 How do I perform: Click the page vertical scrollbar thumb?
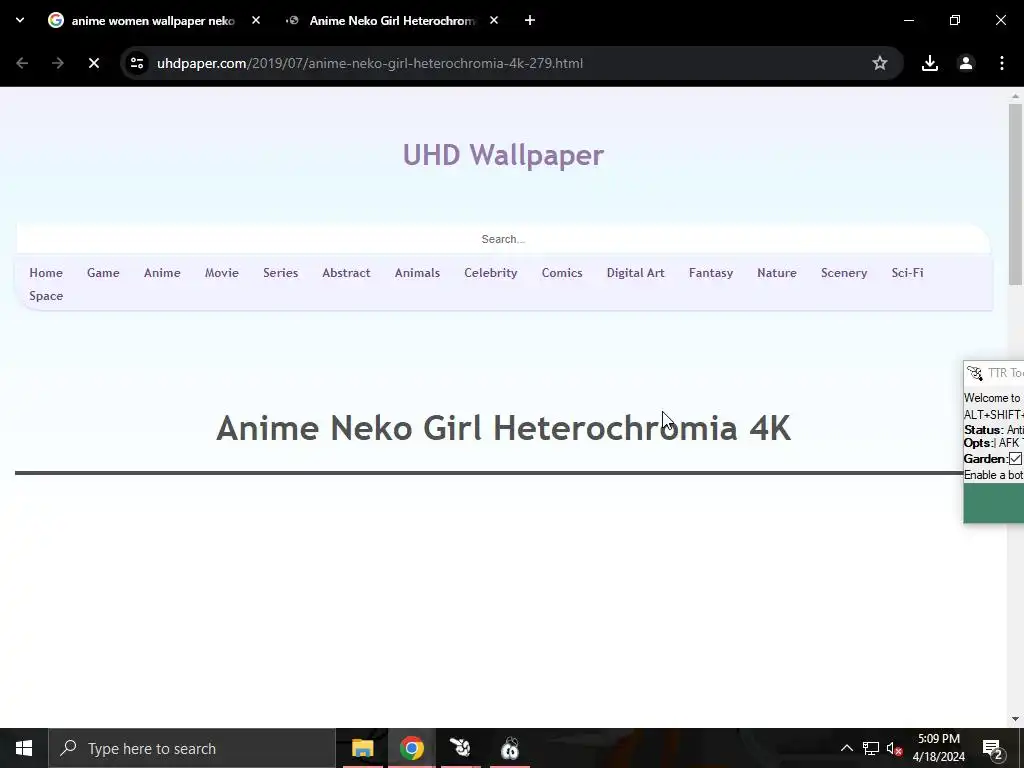[x=1015, y=194]
